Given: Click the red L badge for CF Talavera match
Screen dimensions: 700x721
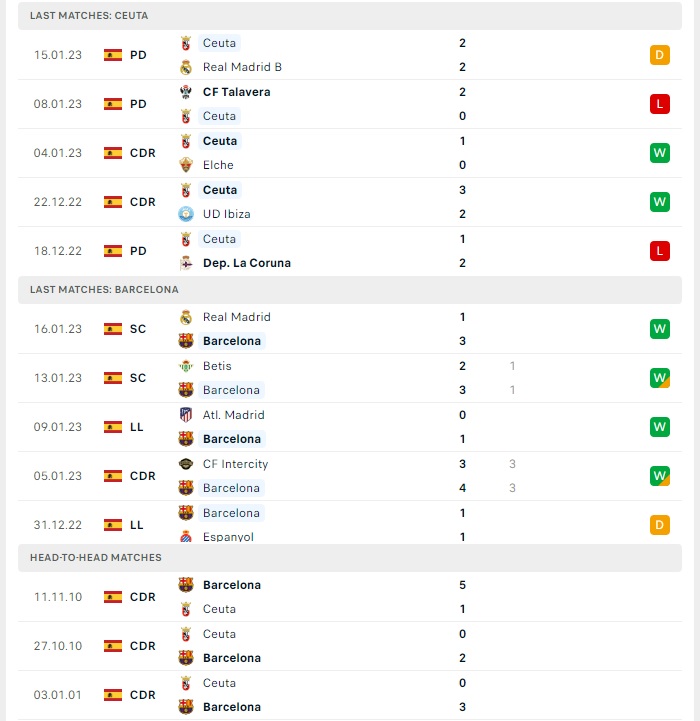Looking at the screenshot, I should point(660,104).
